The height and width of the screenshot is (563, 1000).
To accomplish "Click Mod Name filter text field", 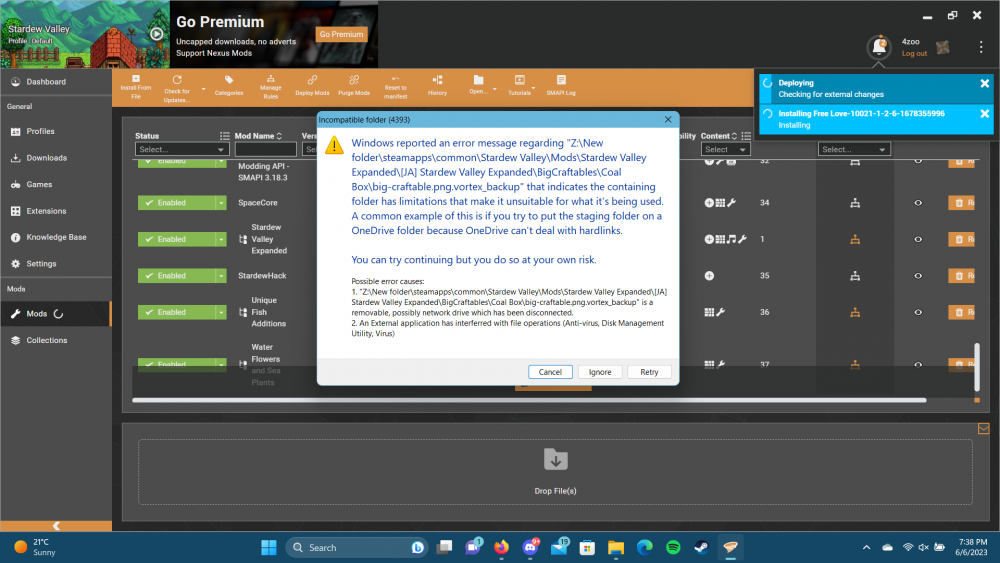I will pos(265,149).
